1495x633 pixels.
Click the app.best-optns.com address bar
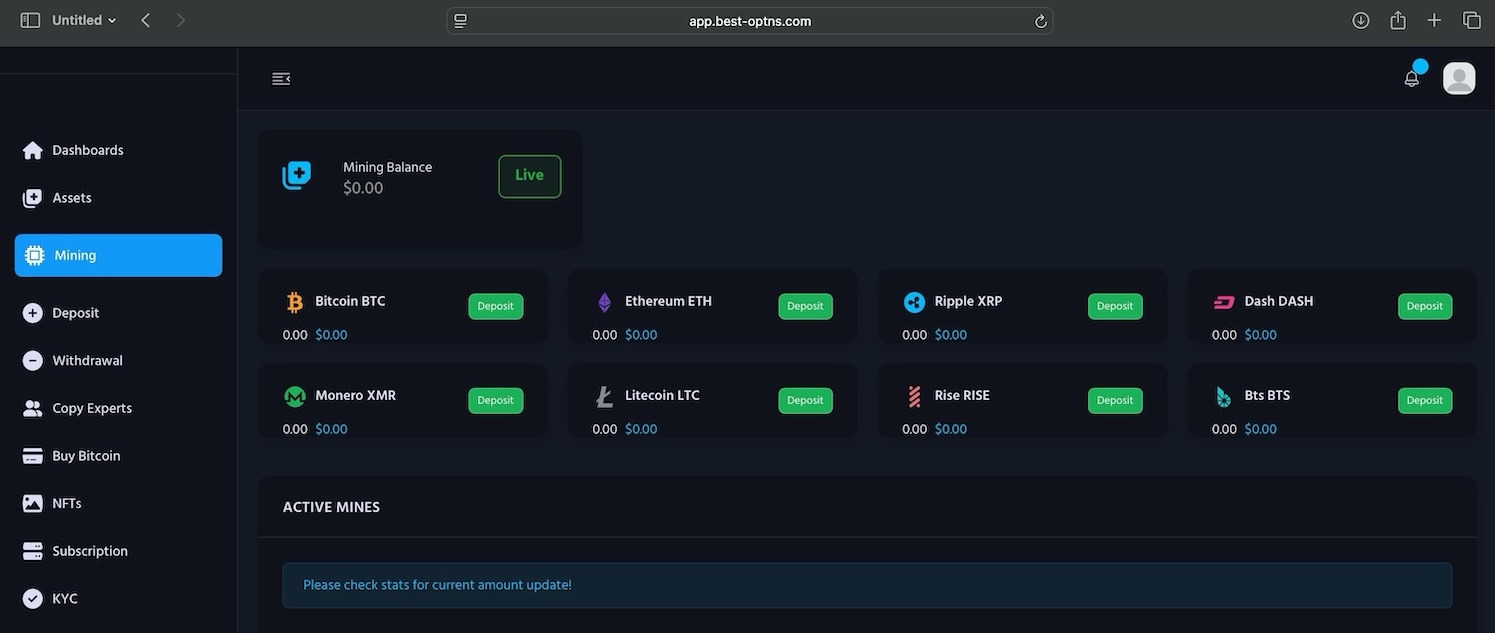click(750, 21)
